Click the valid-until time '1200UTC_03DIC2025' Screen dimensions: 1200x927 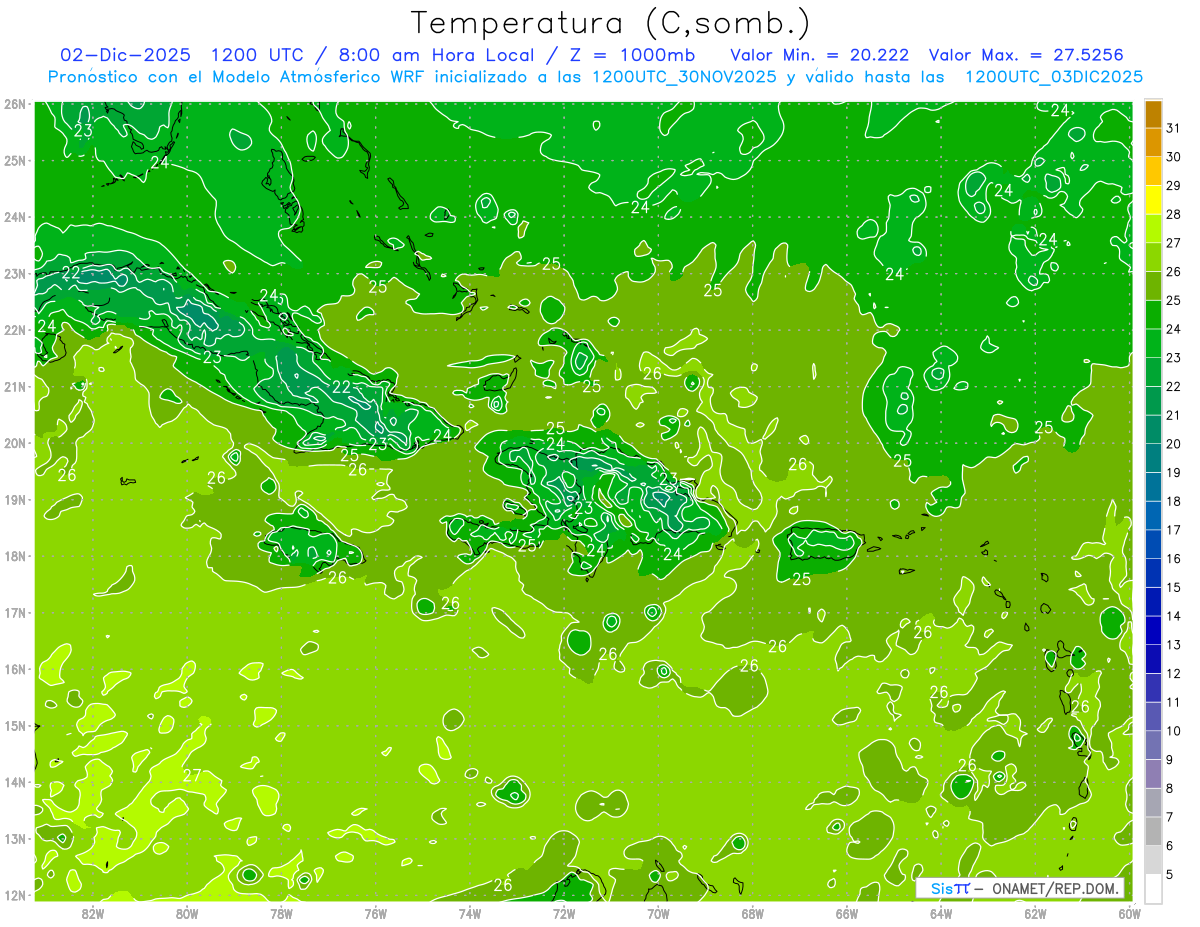[1054, 77]
